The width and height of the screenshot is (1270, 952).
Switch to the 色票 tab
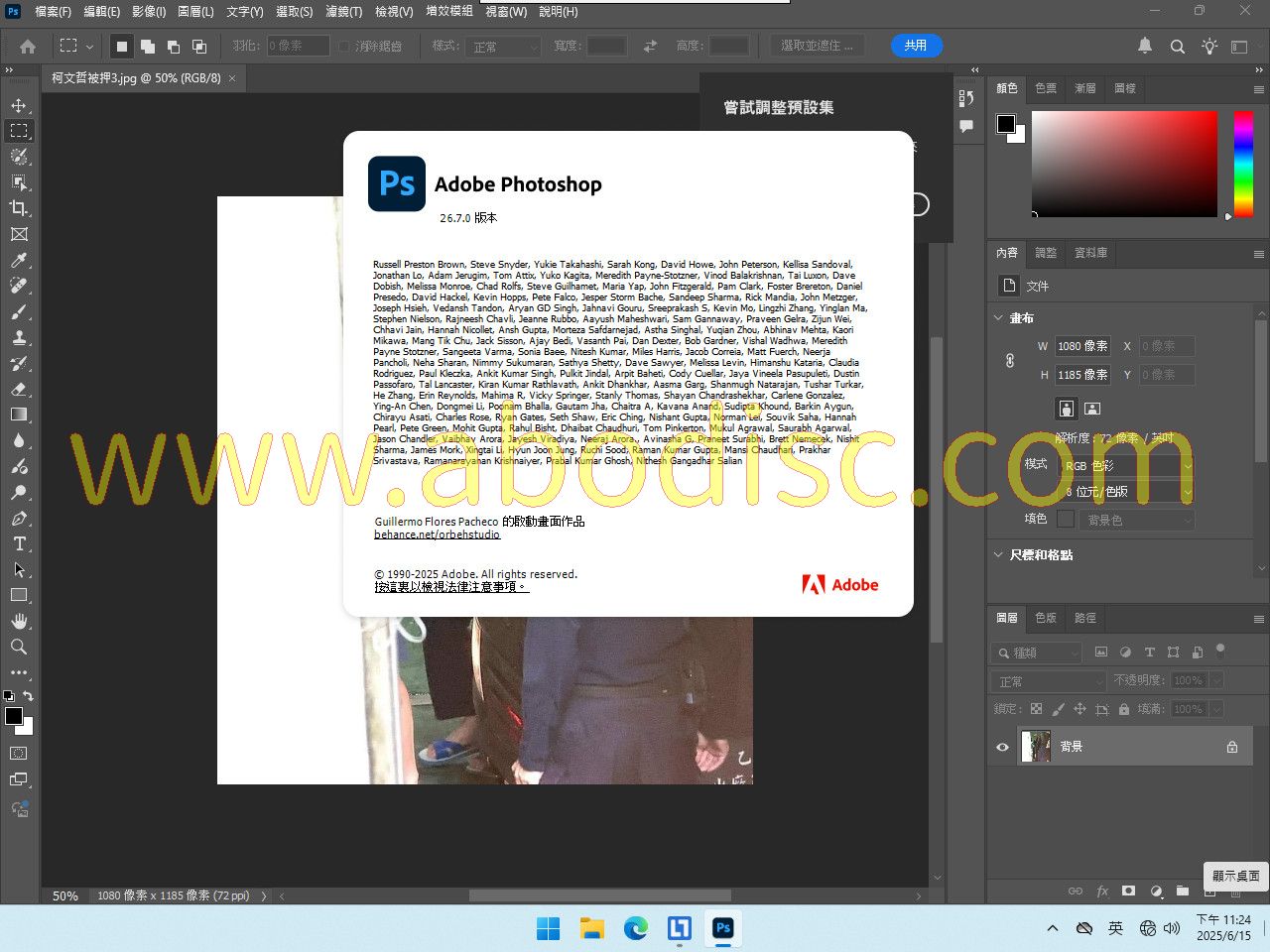pos(1046,88)
